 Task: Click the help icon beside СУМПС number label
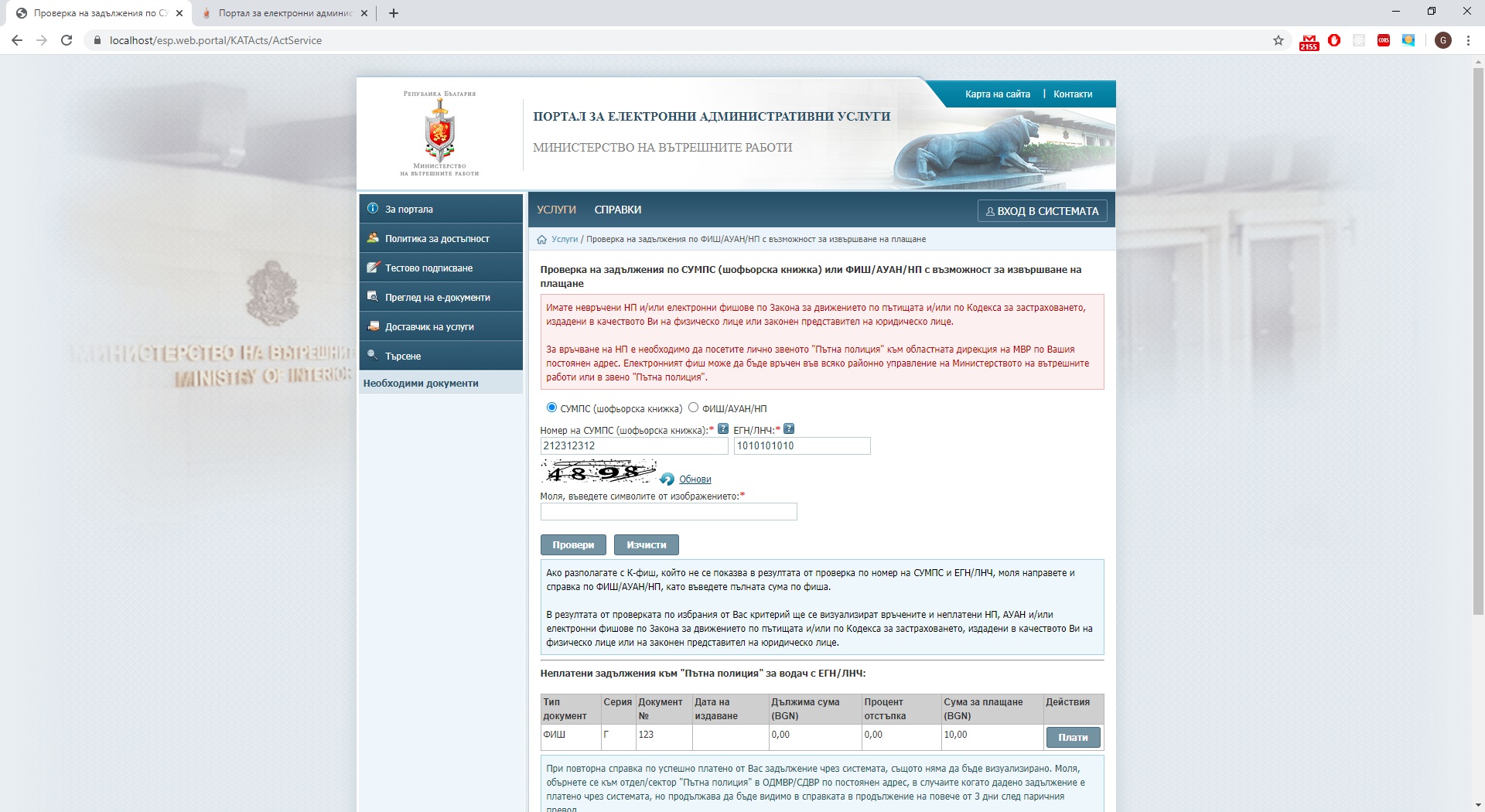(x=722, y=429)
